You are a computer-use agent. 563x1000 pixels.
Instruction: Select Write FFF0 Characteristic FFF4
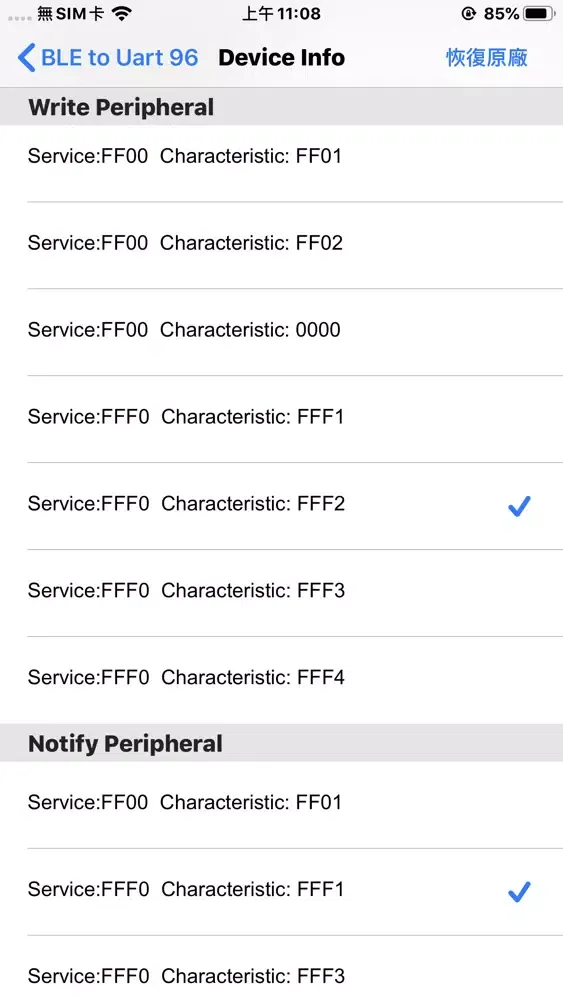(x=281, y=679)
